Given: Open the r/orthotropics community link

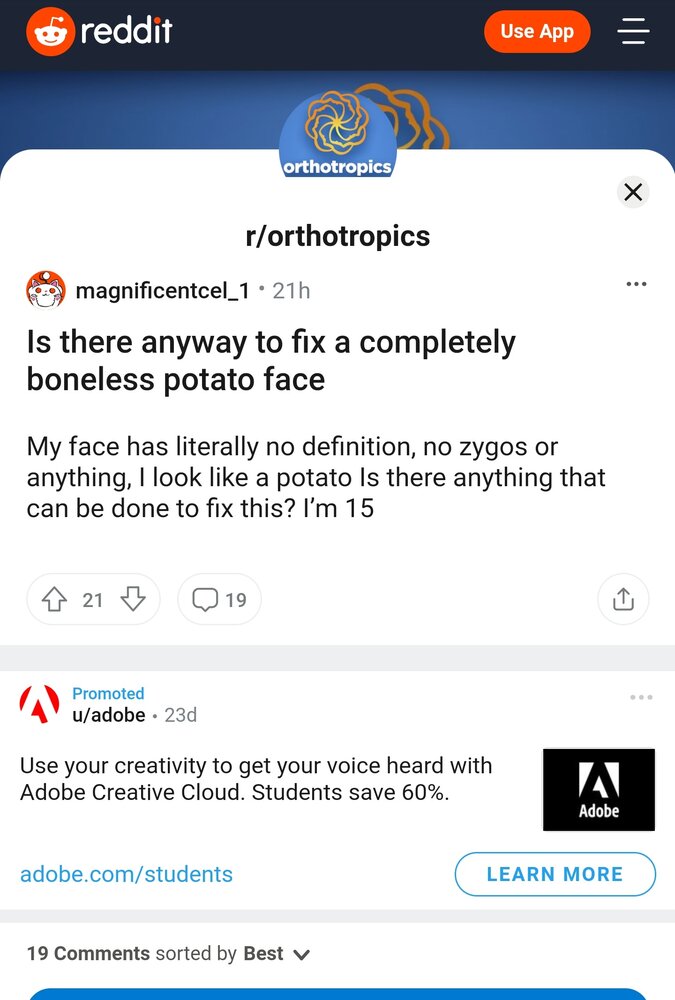Looking at the screenshot, I should (338, 236).
